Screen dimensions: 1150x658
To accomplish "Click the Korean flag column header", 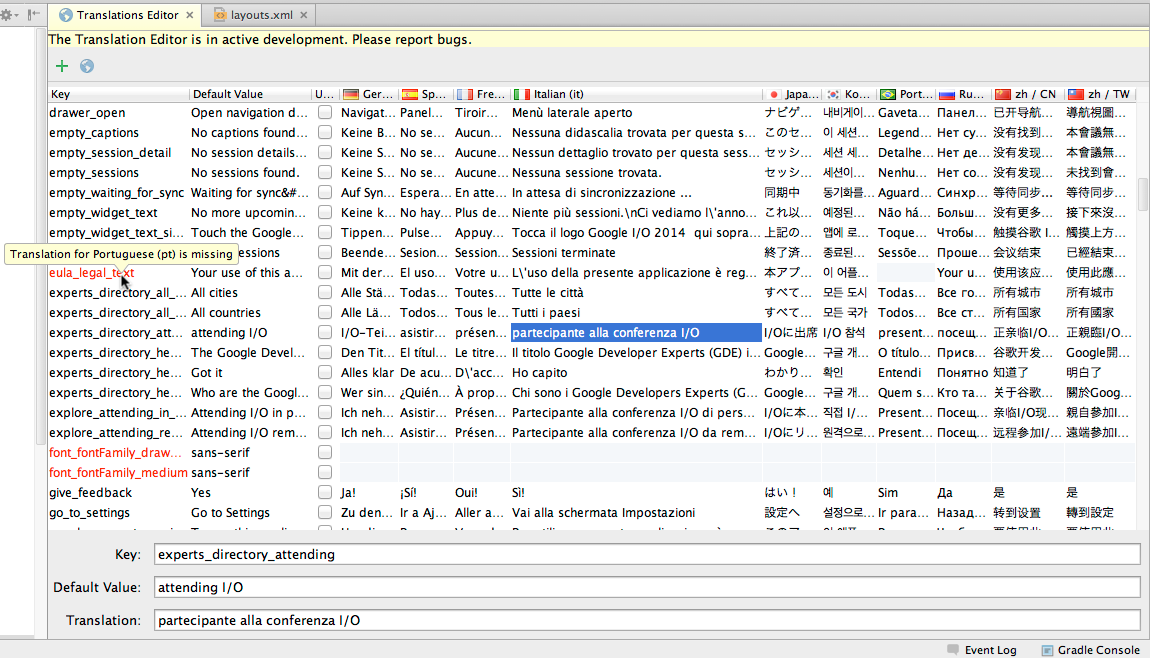I will click(849, 94).
